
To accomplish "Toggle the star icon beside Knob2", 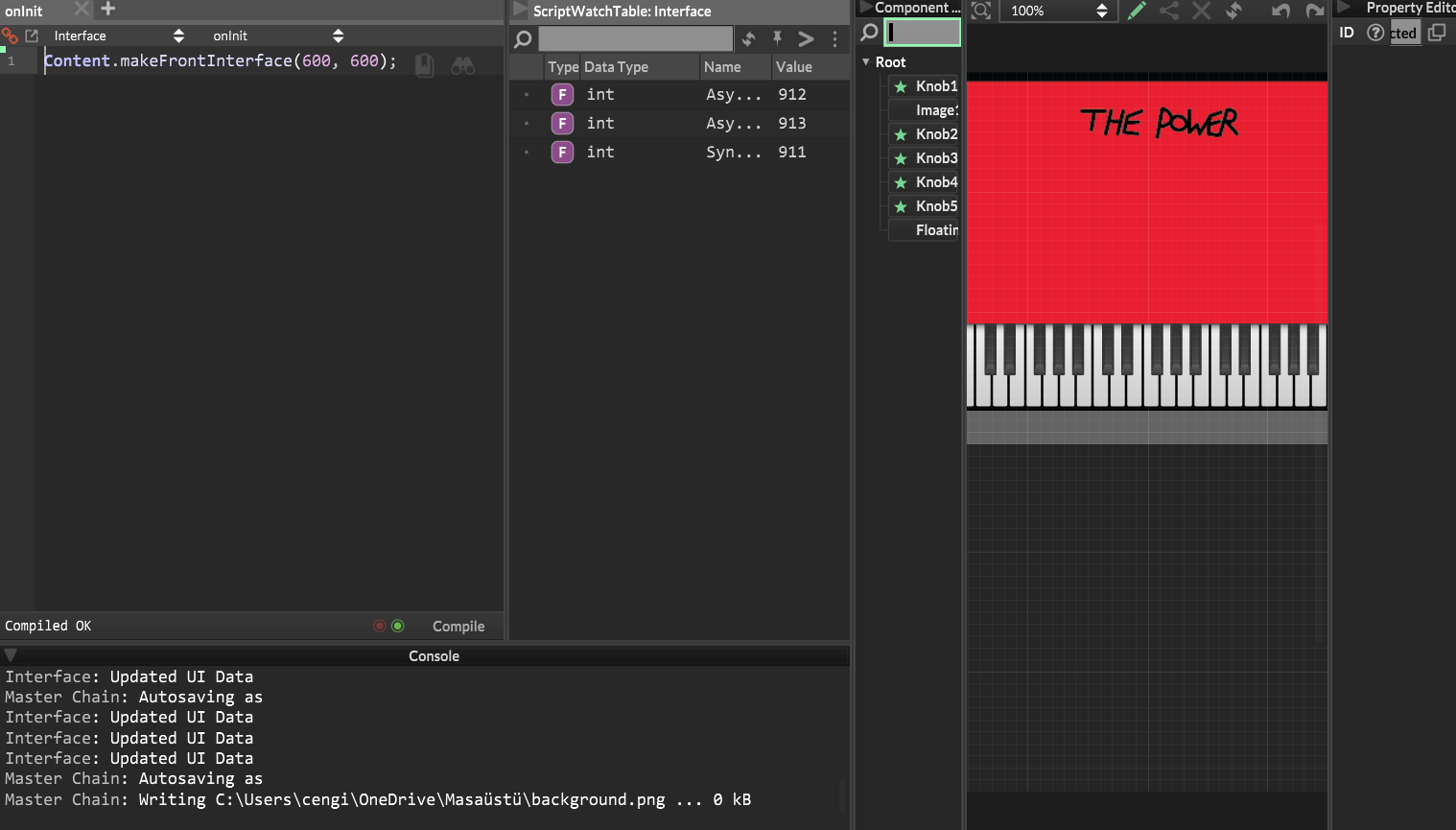I will click(x=901, y=134).
